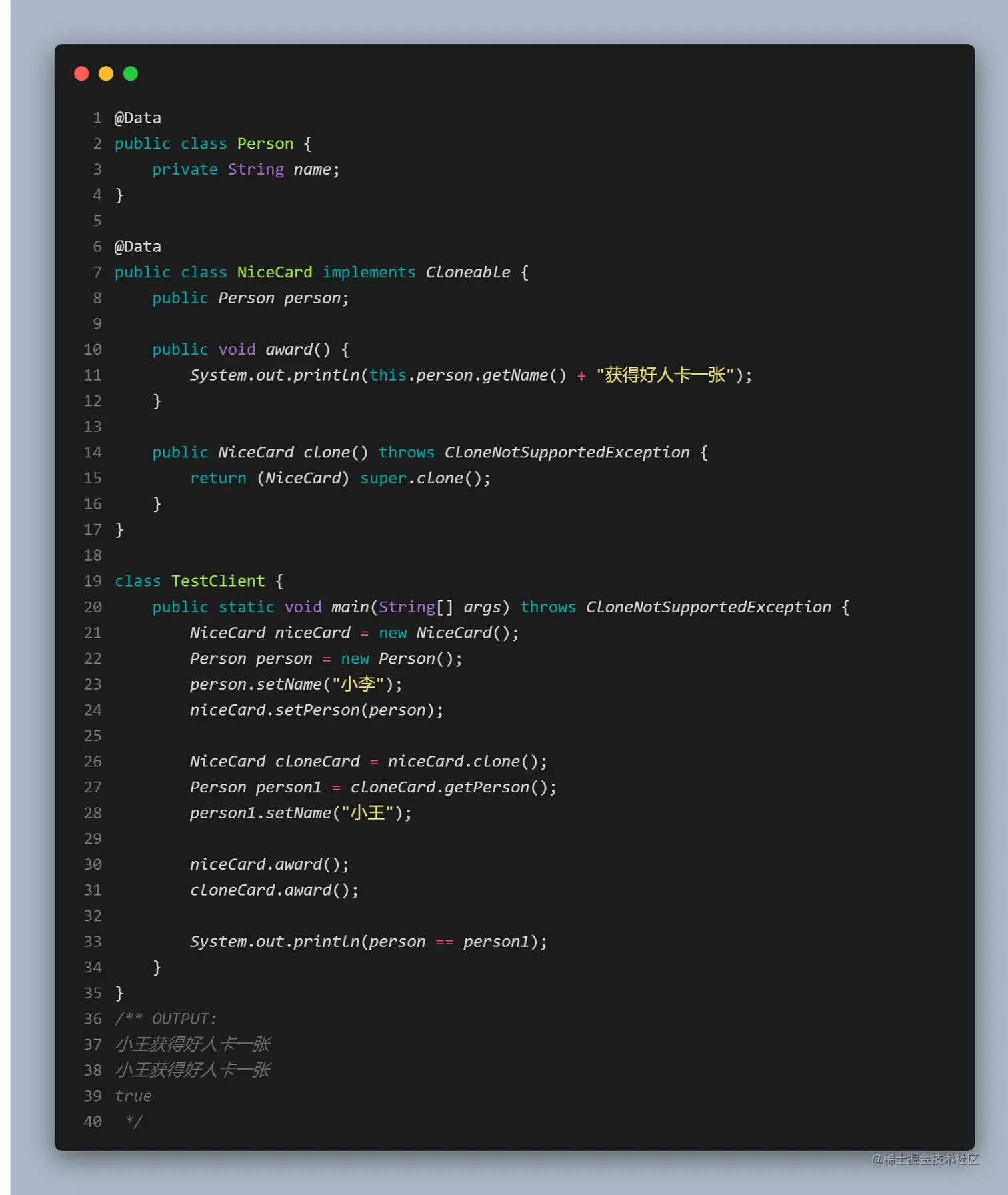Image resolution: width=1008 pixels, height=1195 pixels.
Task: Click line number 19 in gutter
Action: (x=93, y=581)
